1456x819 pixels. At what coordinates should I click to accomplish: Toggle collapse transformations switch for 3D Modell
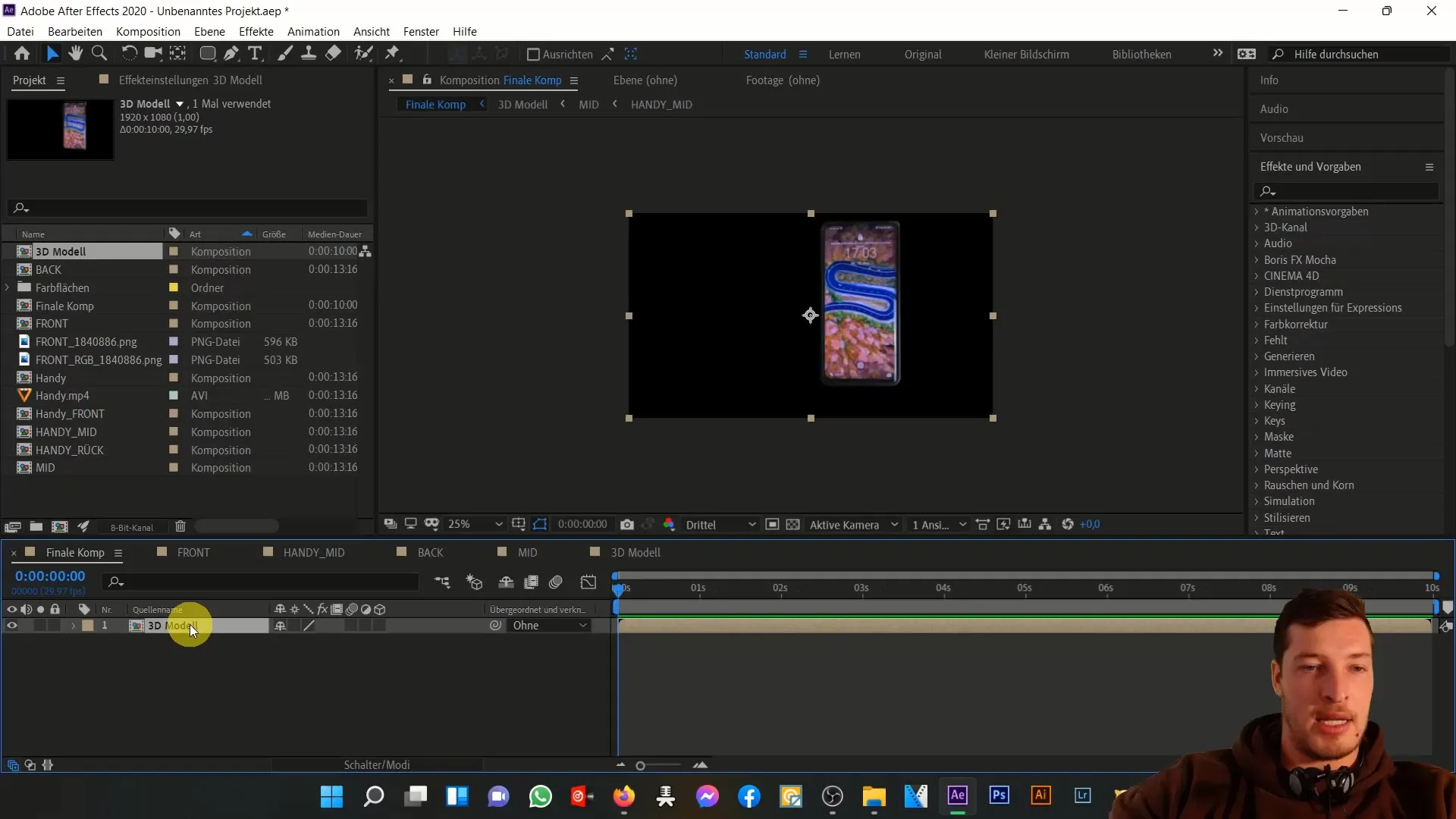[294, 626]
